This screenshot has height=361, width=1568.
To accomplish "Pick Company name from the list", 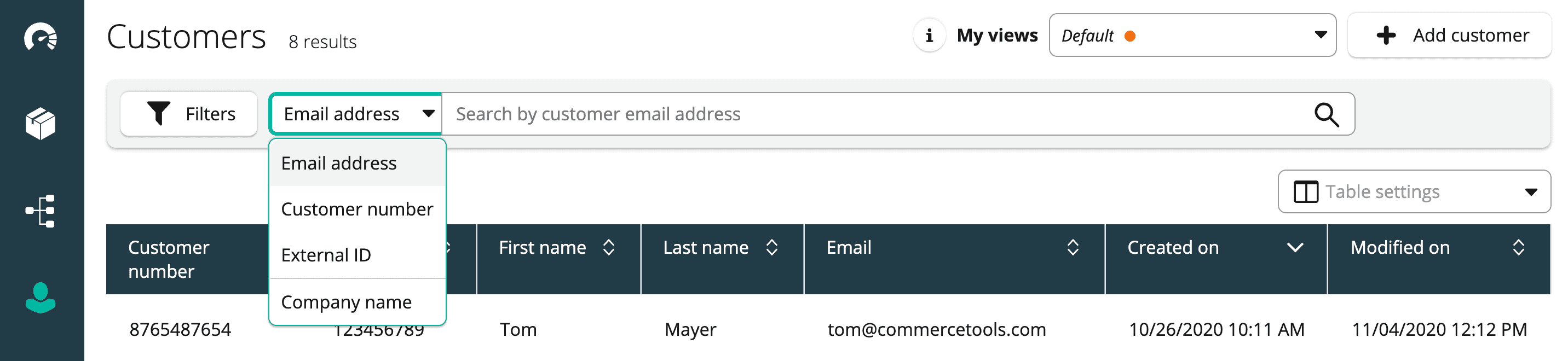I will 347,302.
